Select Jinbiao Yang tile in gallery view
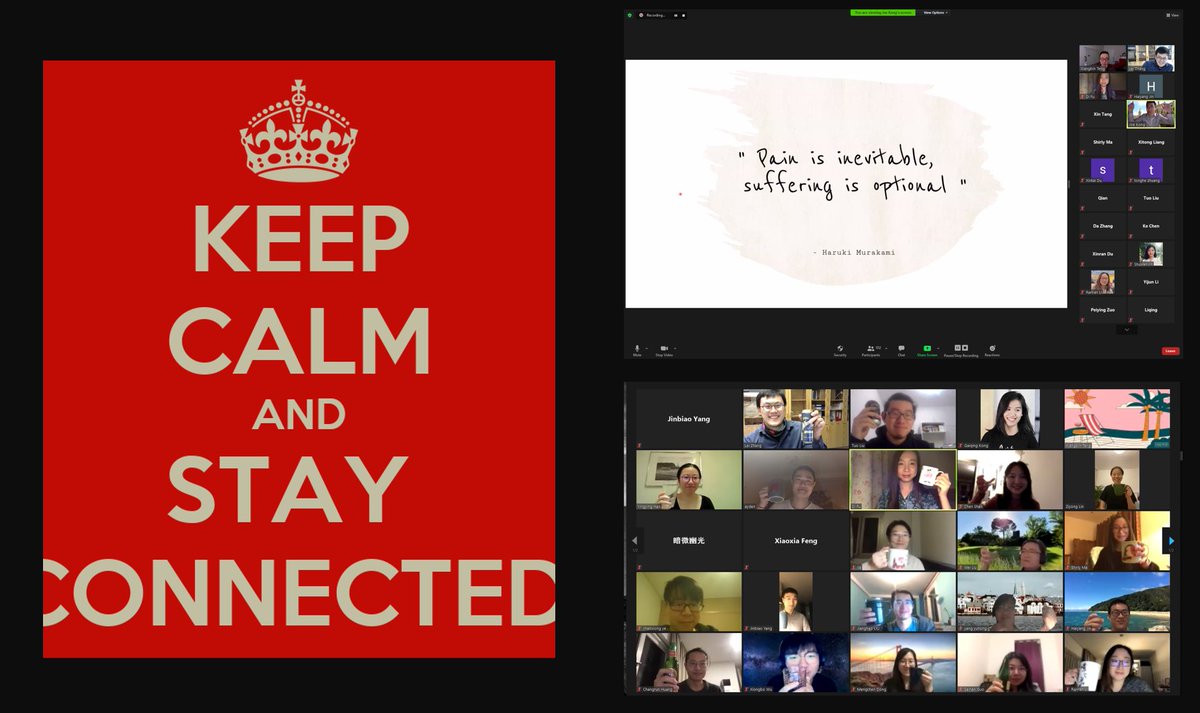The image size is (1200, 713). (x=689, y=418)
